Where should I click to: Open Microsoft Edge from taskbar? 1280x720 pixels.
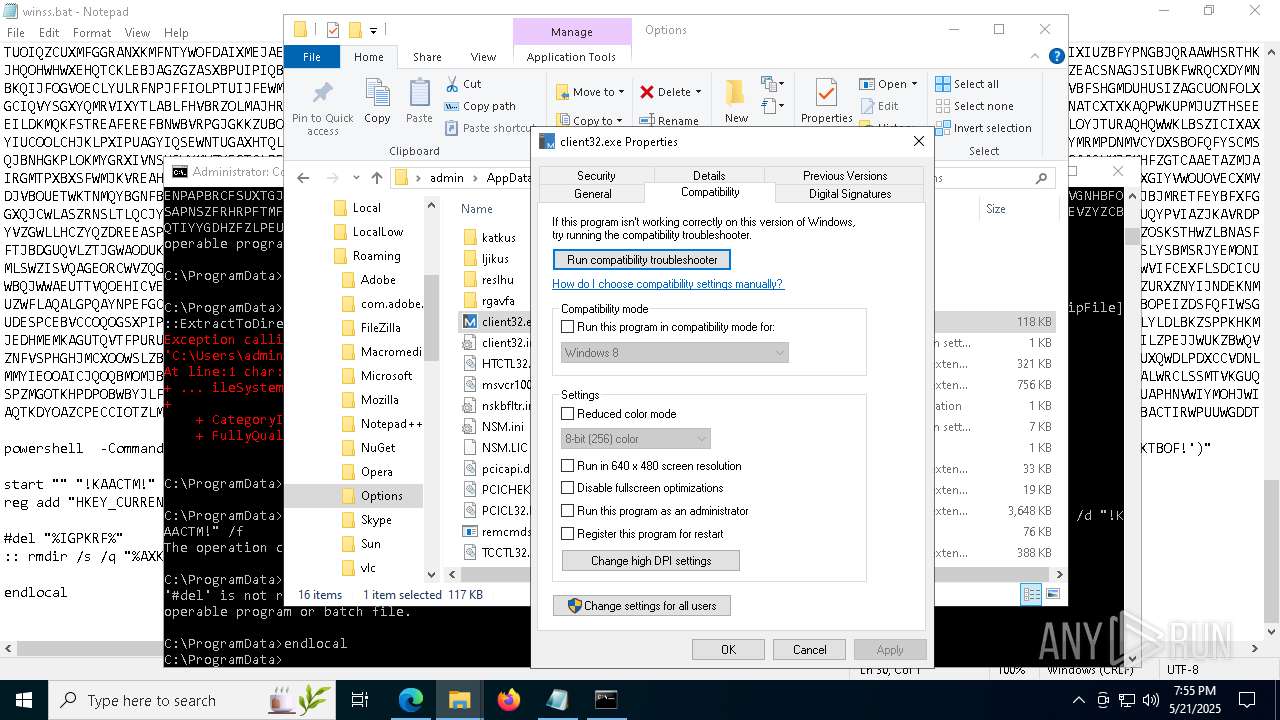pos(411,700)
